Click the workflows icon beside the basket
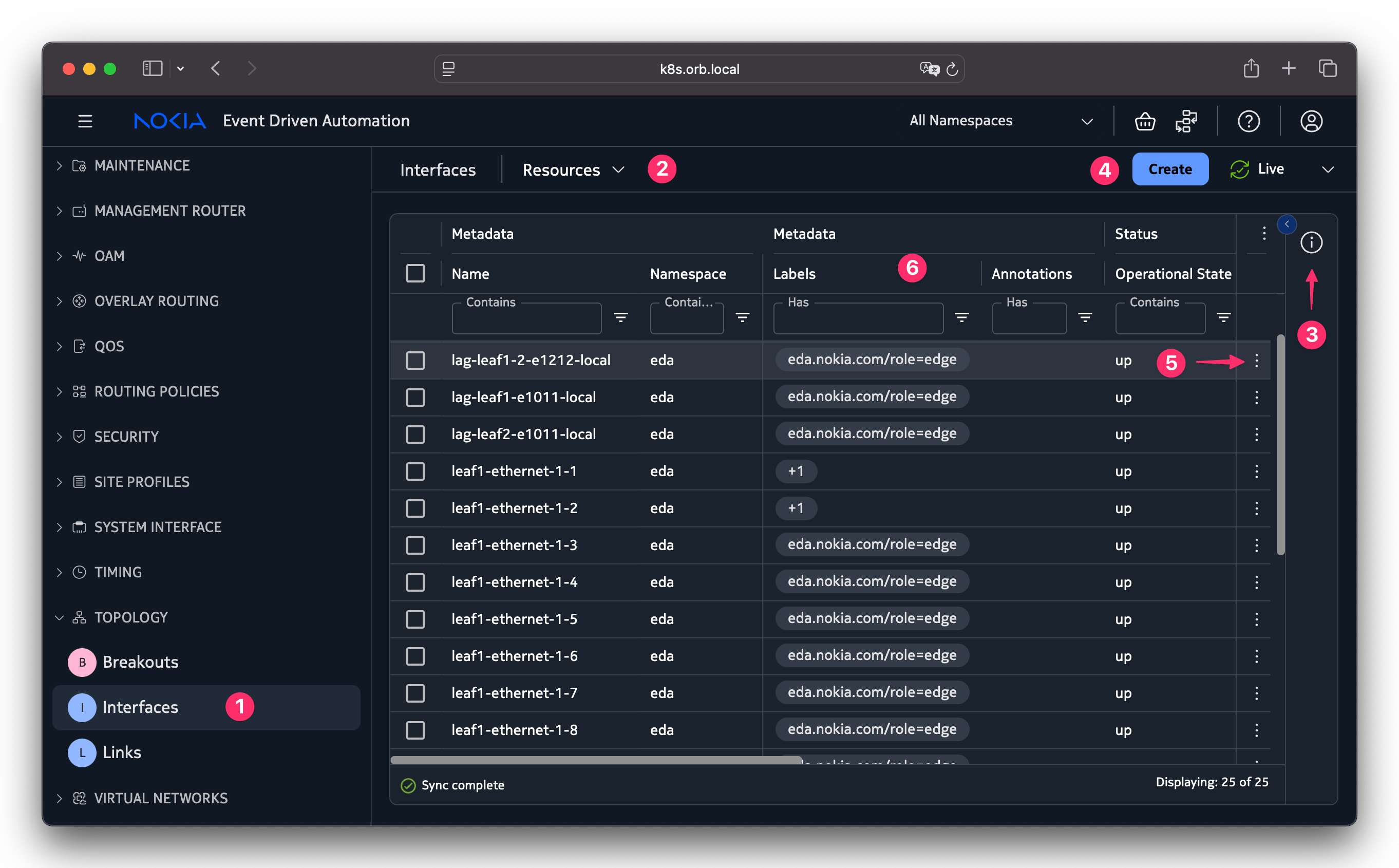Viewport: 1399px width, 868px height. coord(1186,121)
